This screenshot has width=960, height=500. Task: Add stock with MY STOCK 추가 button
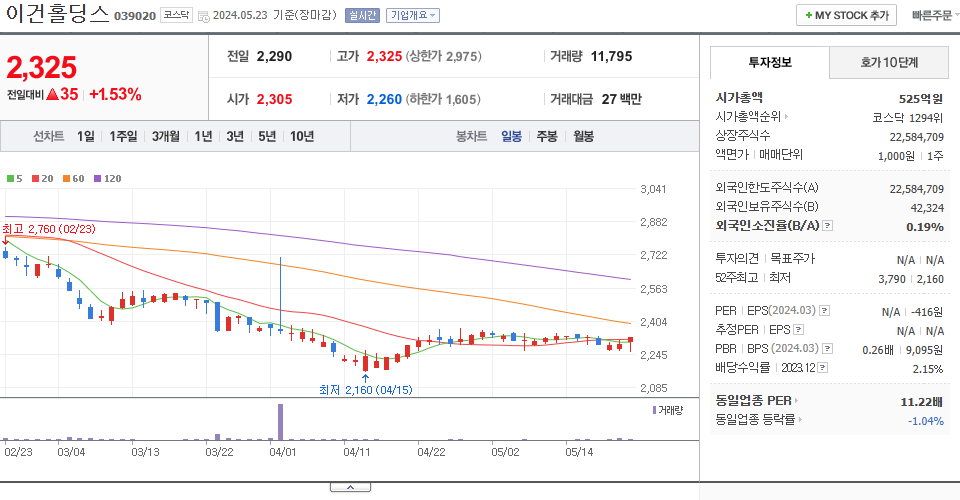846,15
